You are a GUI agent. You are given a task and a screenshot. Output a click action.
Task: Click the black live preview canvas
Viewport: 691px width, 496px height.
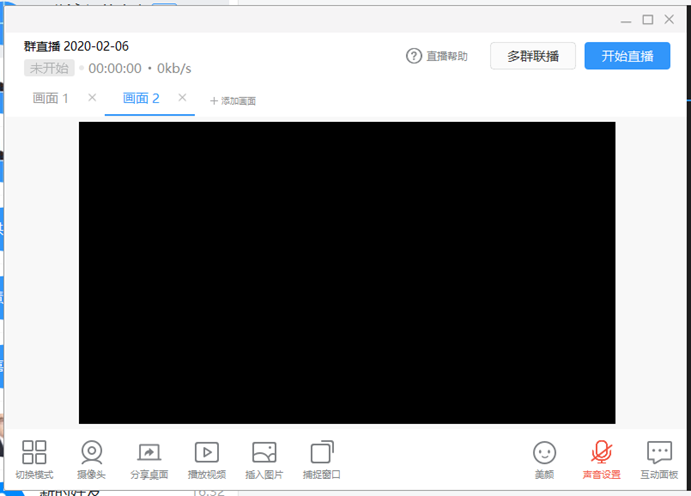coord(347,272)
